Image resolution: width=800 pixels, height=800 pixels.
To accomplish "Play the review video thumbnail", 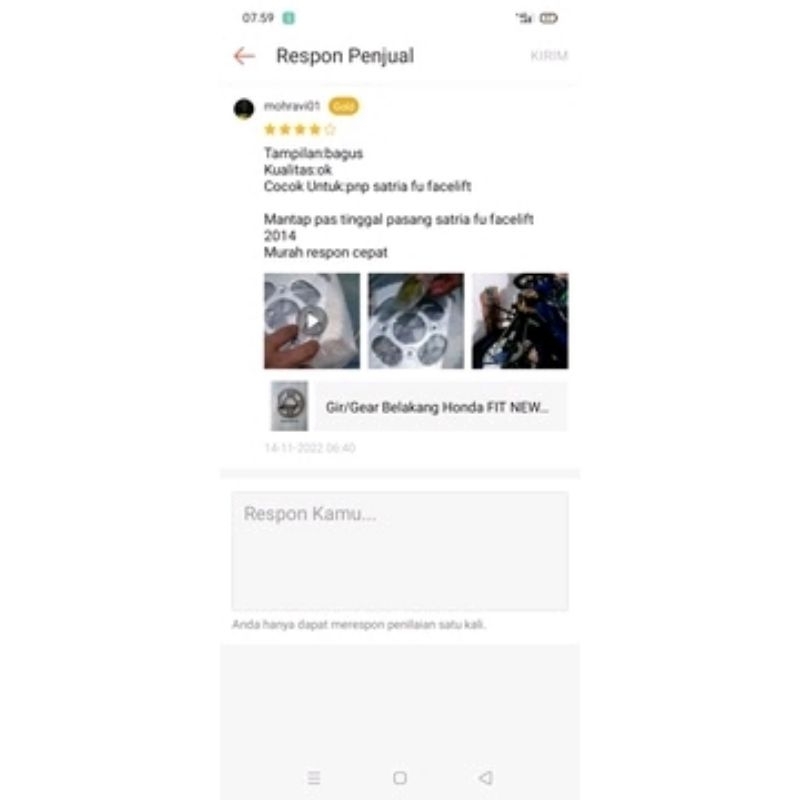I will click(x=312, y=321).
